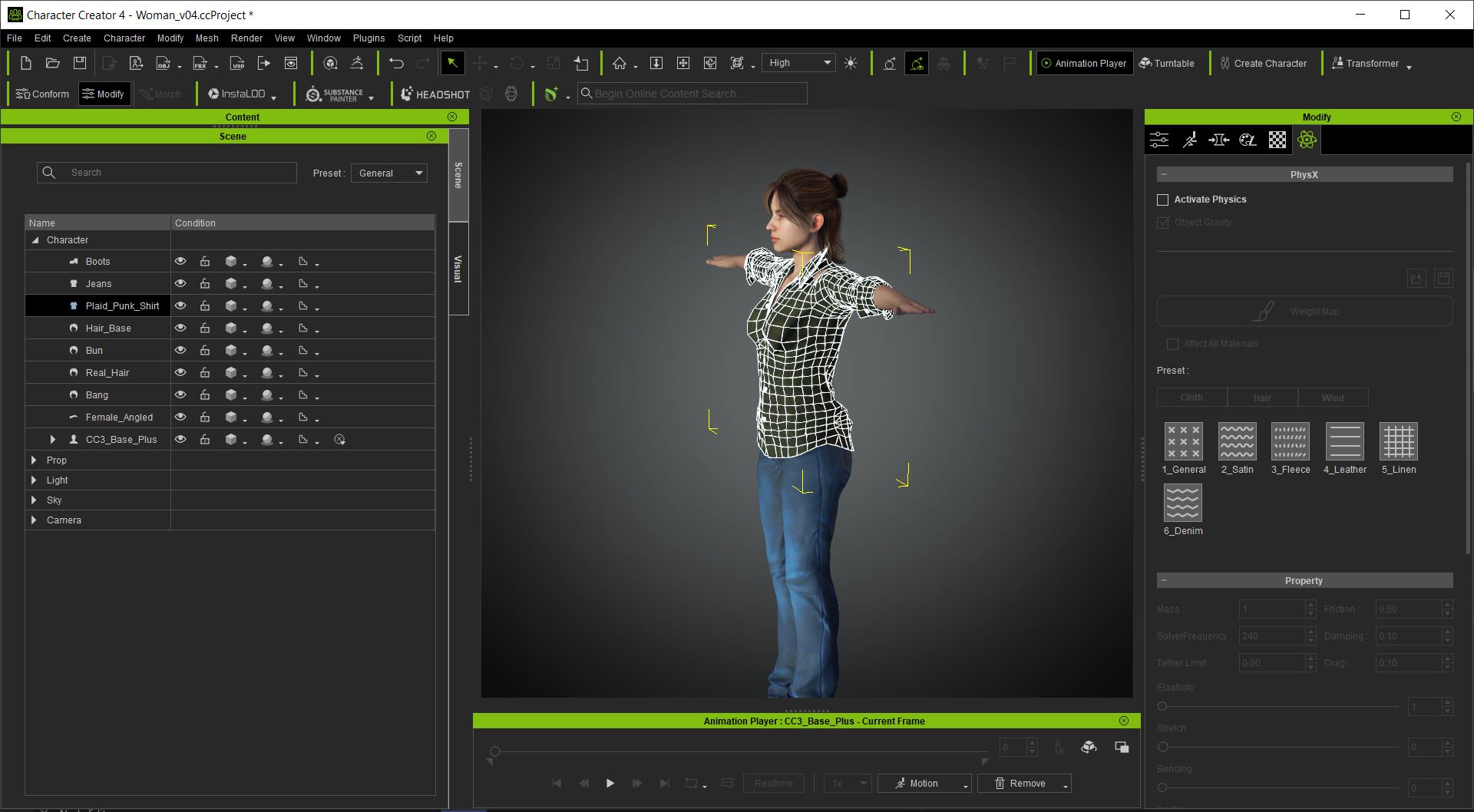Image resolution: width=1474 pixels, height=812 pixels.
Task: Open the Turntable view
Action: (x=1167, y=63)
